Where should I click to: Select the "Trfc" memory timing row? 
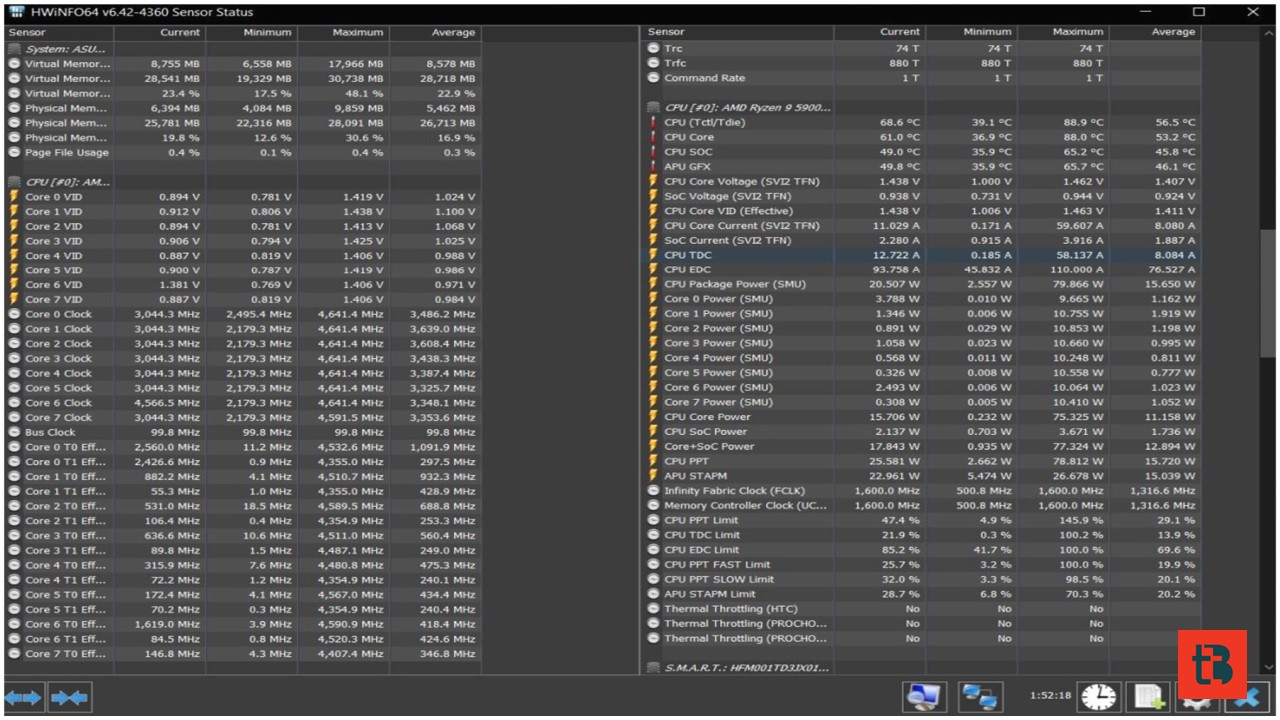click(x=923, y=63)
